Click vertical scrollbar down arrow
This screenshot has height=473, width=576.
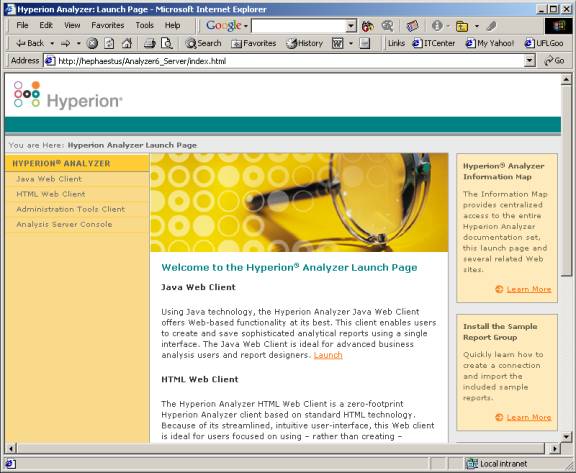[x=566, y=437]
